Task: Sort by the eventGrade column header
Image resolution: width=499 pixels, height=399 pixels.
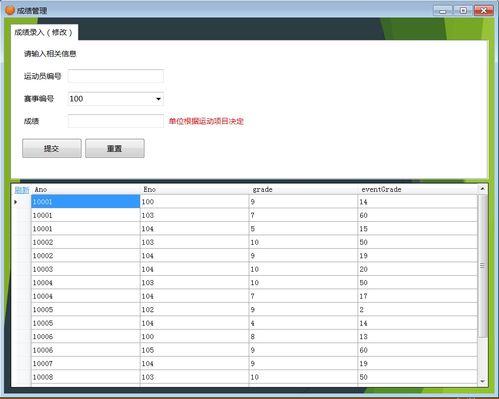Action: coord(418,190)
